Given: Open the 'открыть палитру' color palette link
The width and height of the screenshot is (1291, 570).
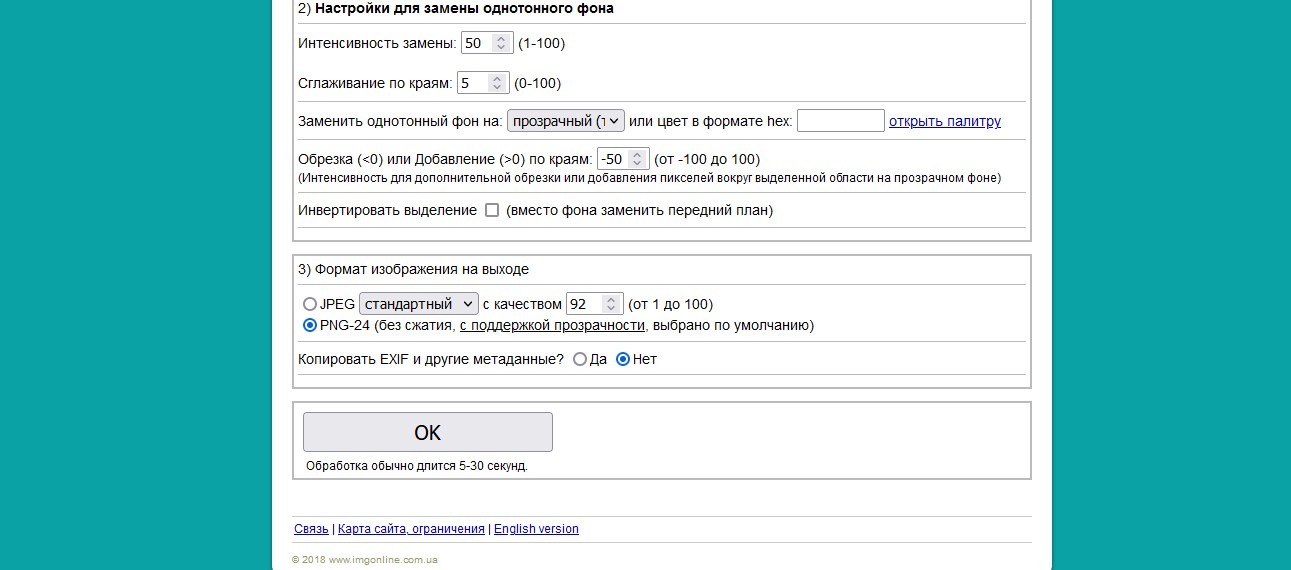Looking at the screenshot, I should 944,121.
